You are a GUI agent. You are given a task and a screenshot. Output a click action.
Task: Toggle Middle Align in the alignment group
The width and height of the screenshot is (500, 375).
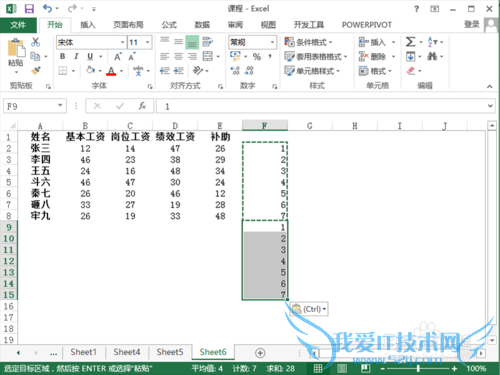[178, 42]
